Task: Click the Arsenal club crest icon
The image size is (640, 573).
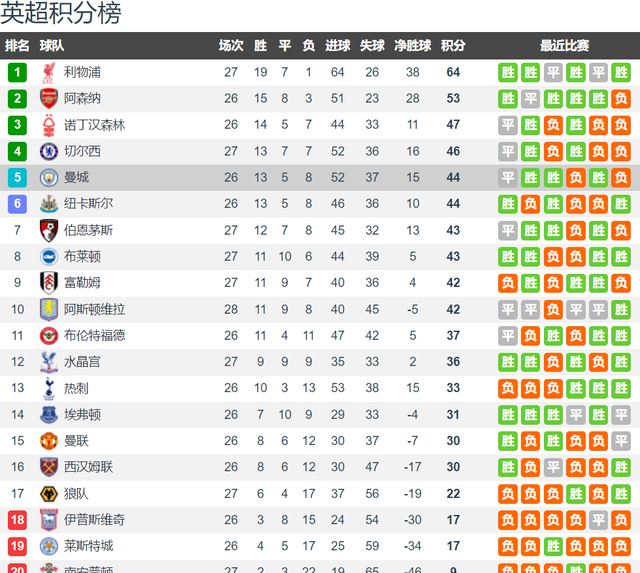Action: (49, 98)
